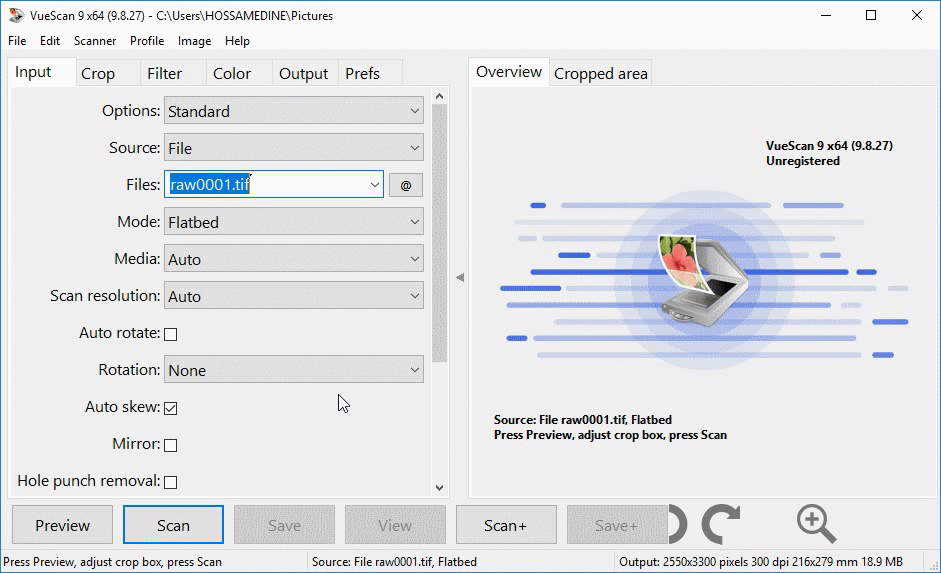
Task: Open the Scanner menu
Action: tap(95, 41)
